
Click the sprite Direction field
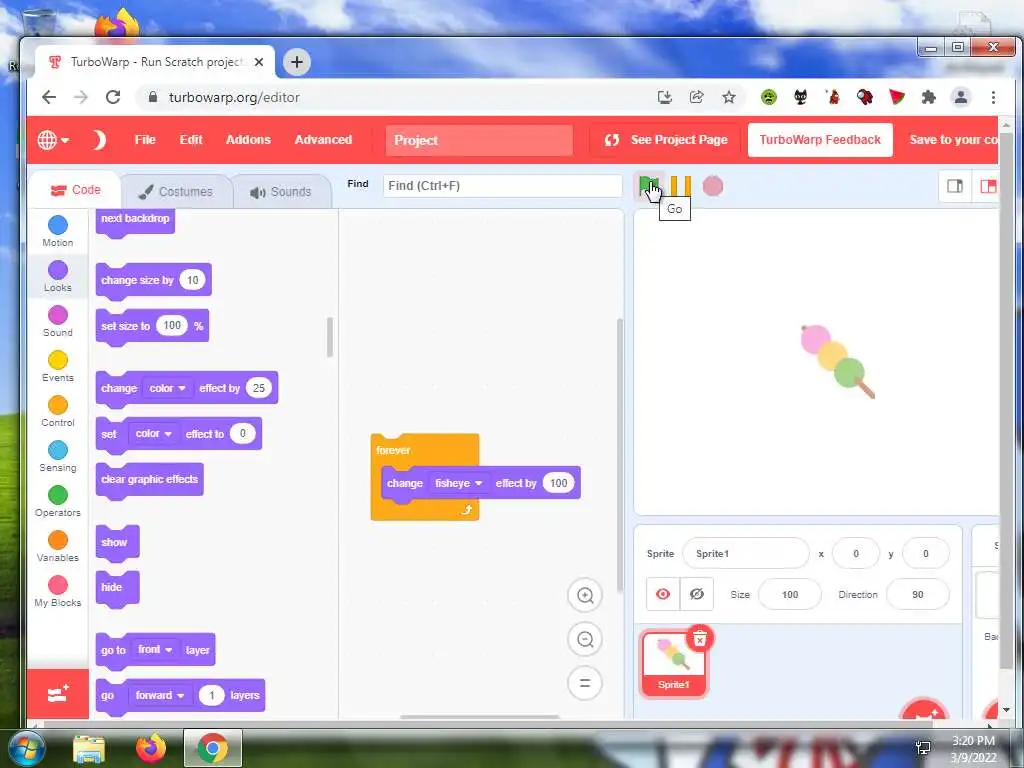pyautogui.click(x=918, y=594)
